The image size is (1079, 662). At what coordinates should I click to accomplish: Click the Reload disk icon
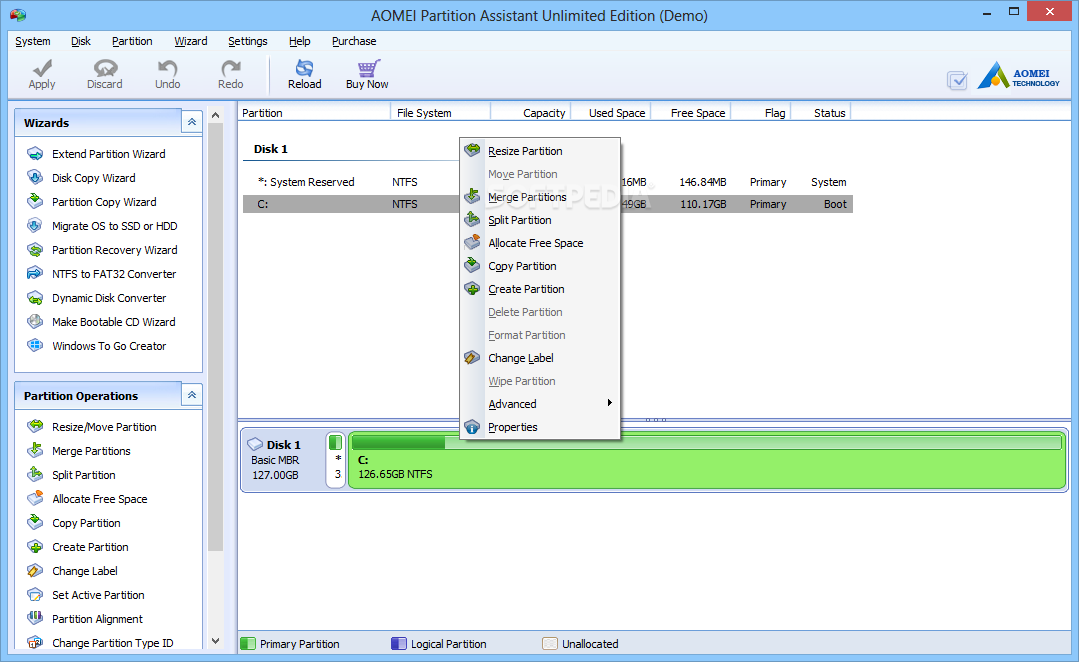[x=304, y=67]
